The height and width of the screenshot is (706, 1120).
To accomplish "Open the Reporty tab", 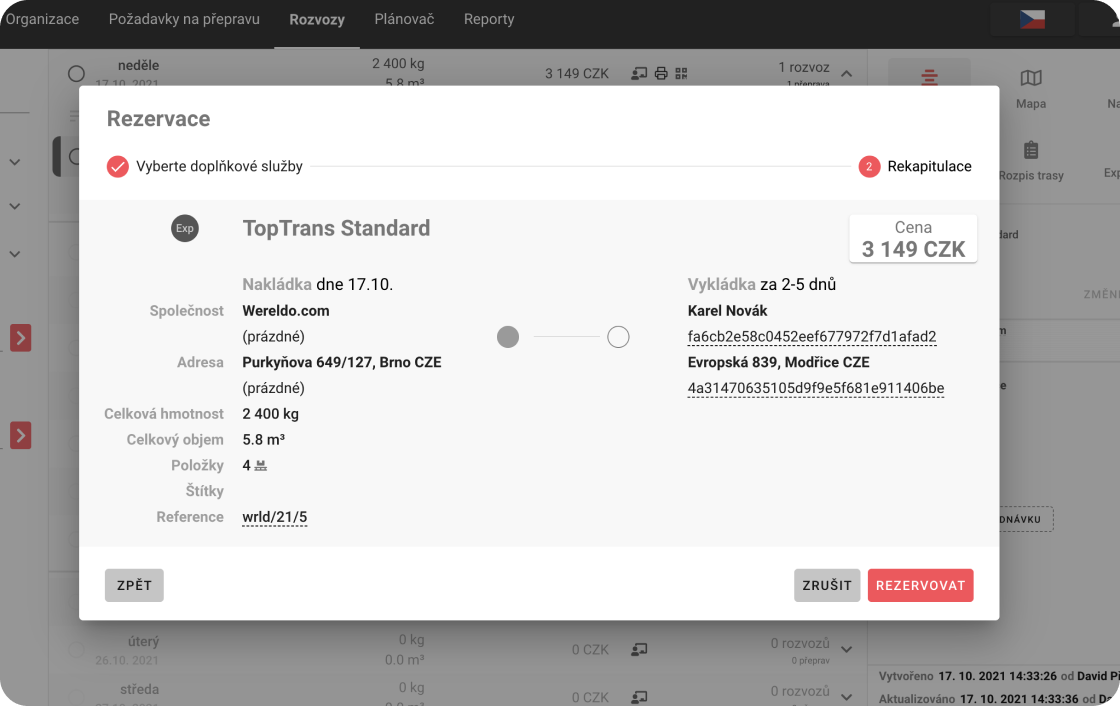I will [x=489, y=19].
